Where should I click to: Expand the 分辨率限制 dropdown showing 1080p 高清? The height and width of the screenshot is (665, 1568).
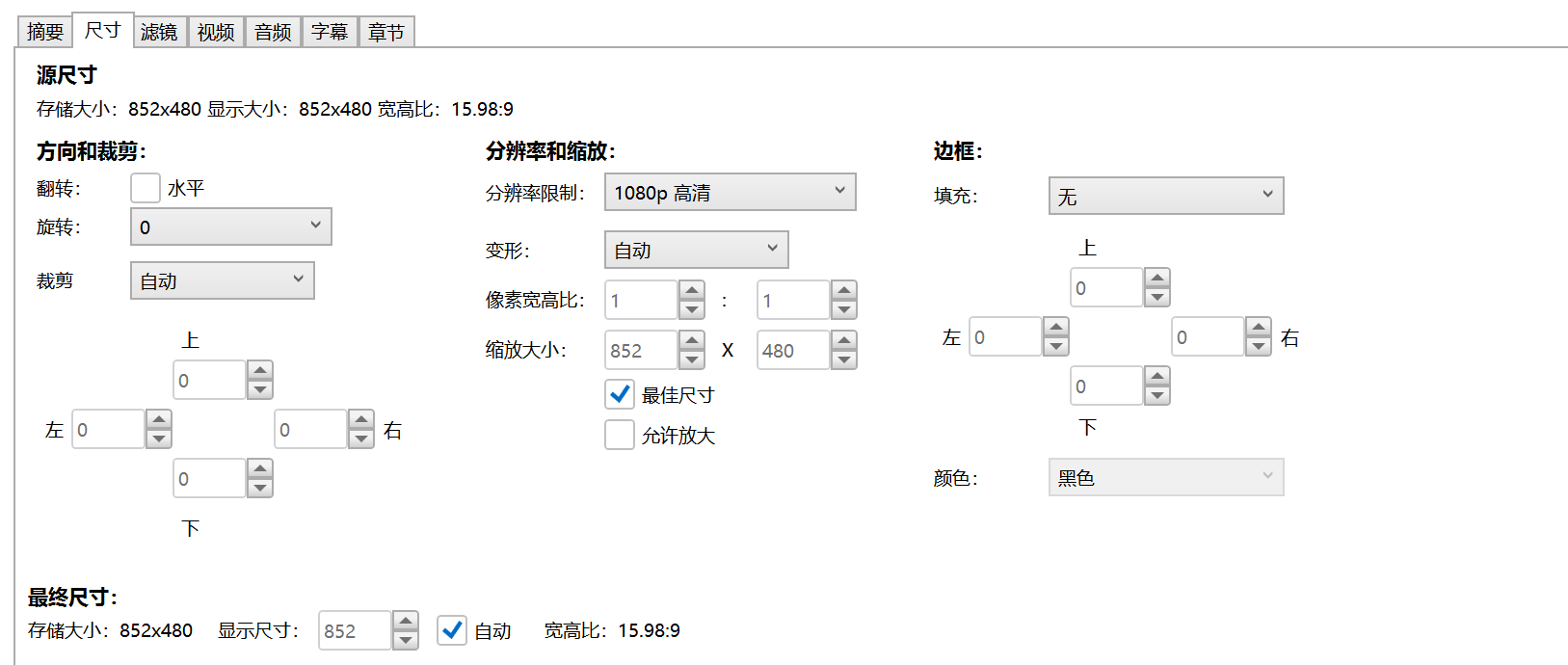(x=730, y=192)
